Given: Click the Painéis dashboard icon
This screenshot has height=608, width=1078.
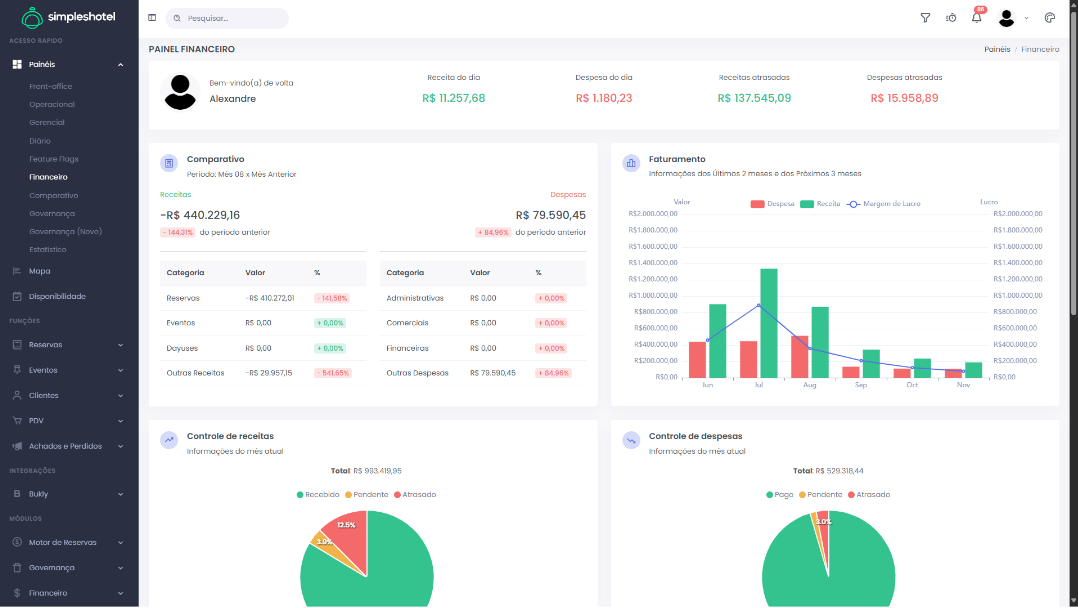Looking at the screenshot, I should 17,64.
